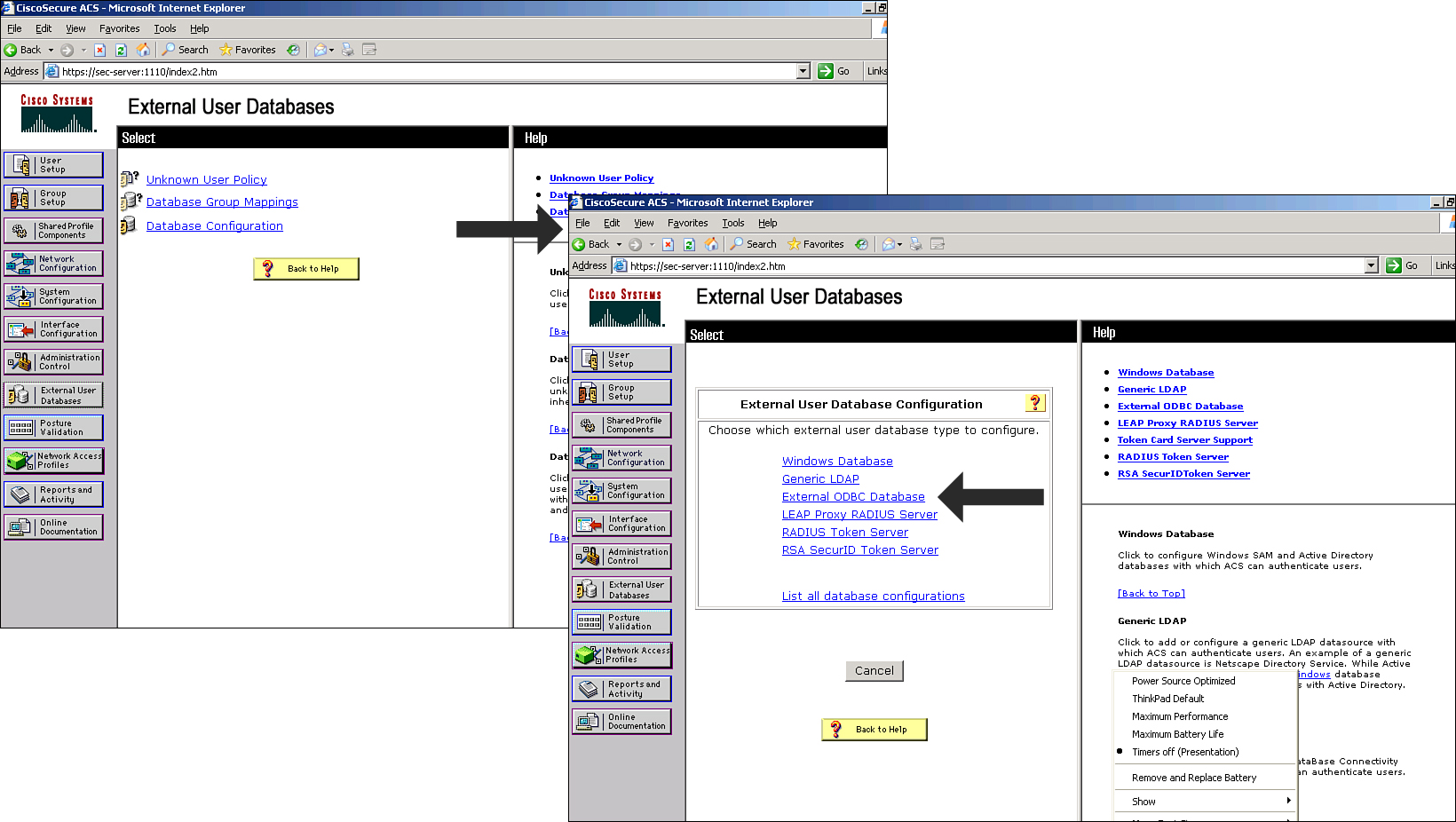Image resolution: width=1456 pixels, height=822 pixels.
Task: Open Network Access Profiles in front window
Action: pyautogui.click(x=621, y=655)
